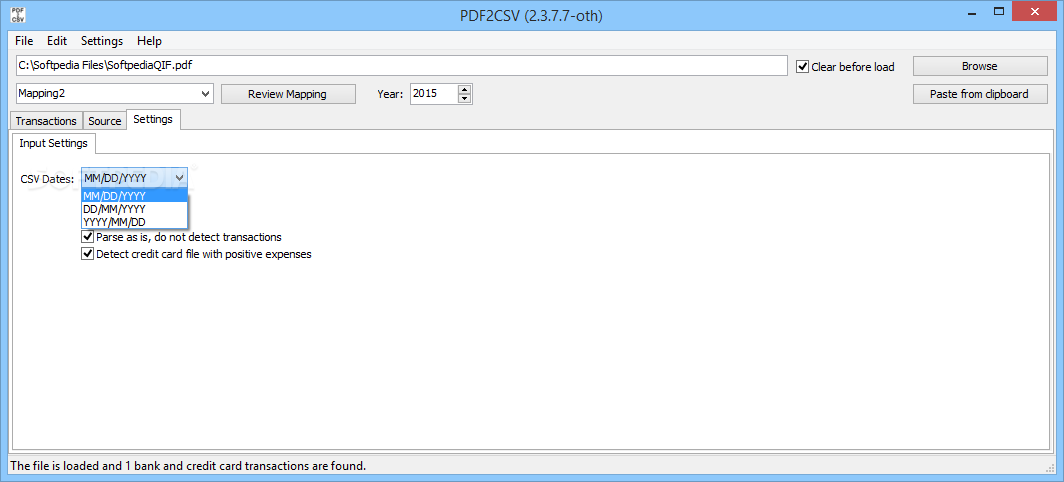This screenshot has width=1064, height=482.
Task: Open the Settings menu in menu bar
Action: click(102, 41)
